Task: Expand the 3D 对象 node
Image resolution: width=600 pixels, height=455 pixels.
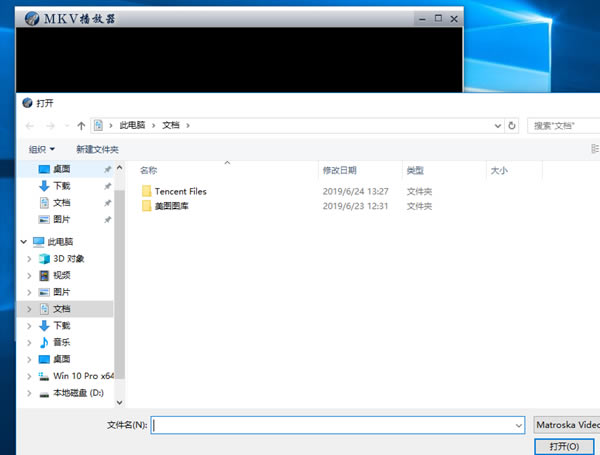Action: 29,259
